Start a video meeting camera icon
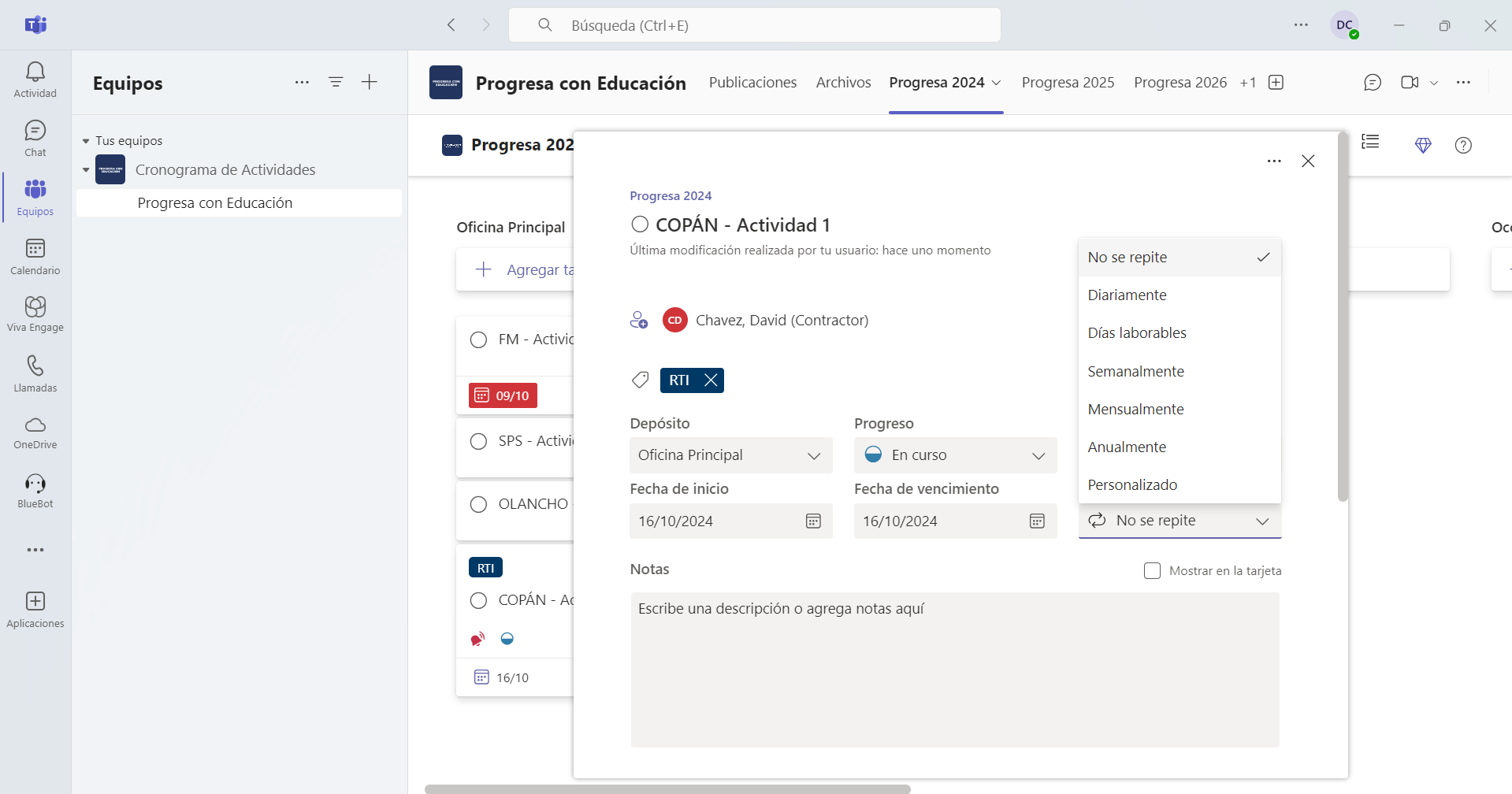This screenshot has width=1512, height=794. pos(1410,83)
